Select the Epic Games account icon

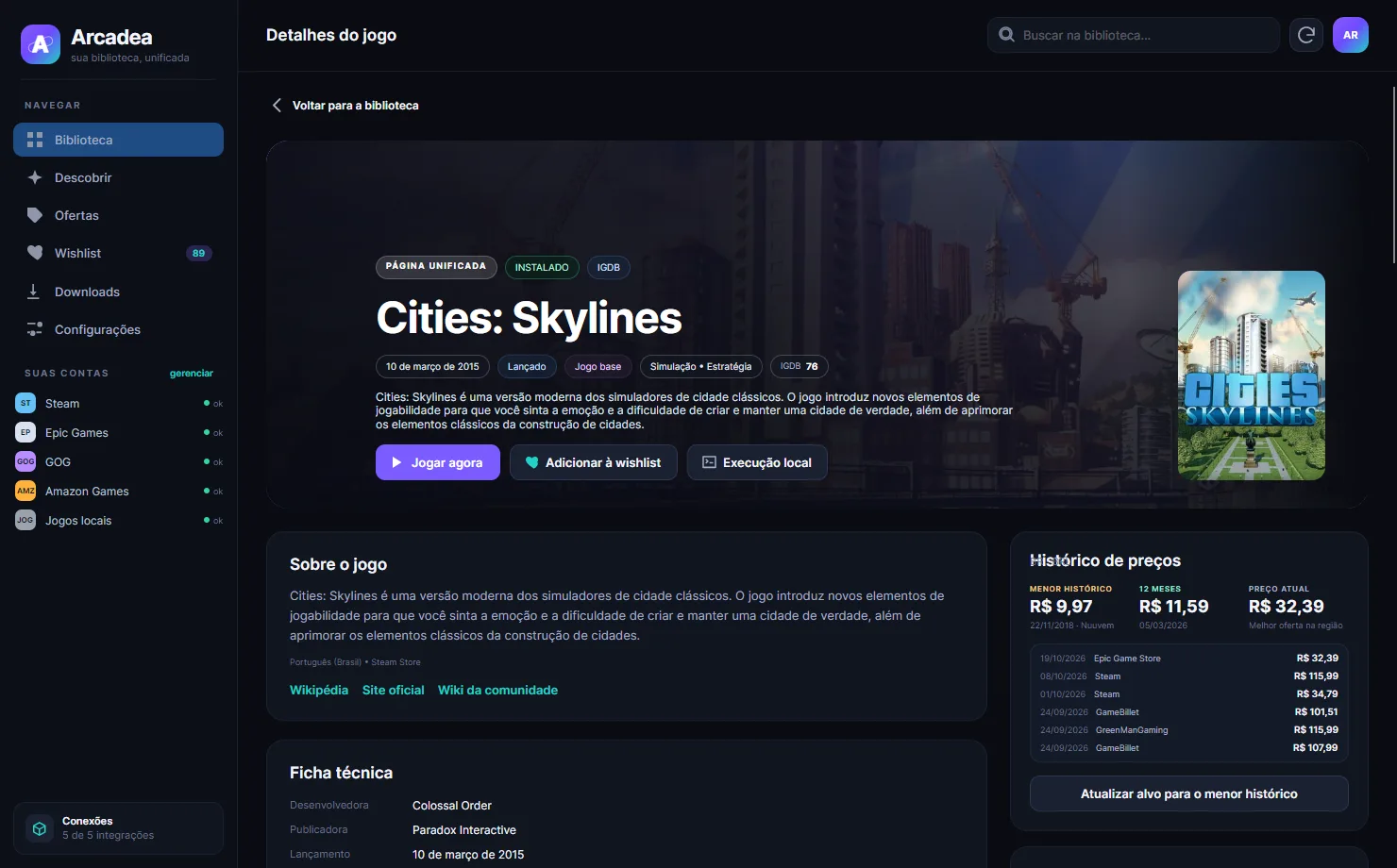[25, 432]
